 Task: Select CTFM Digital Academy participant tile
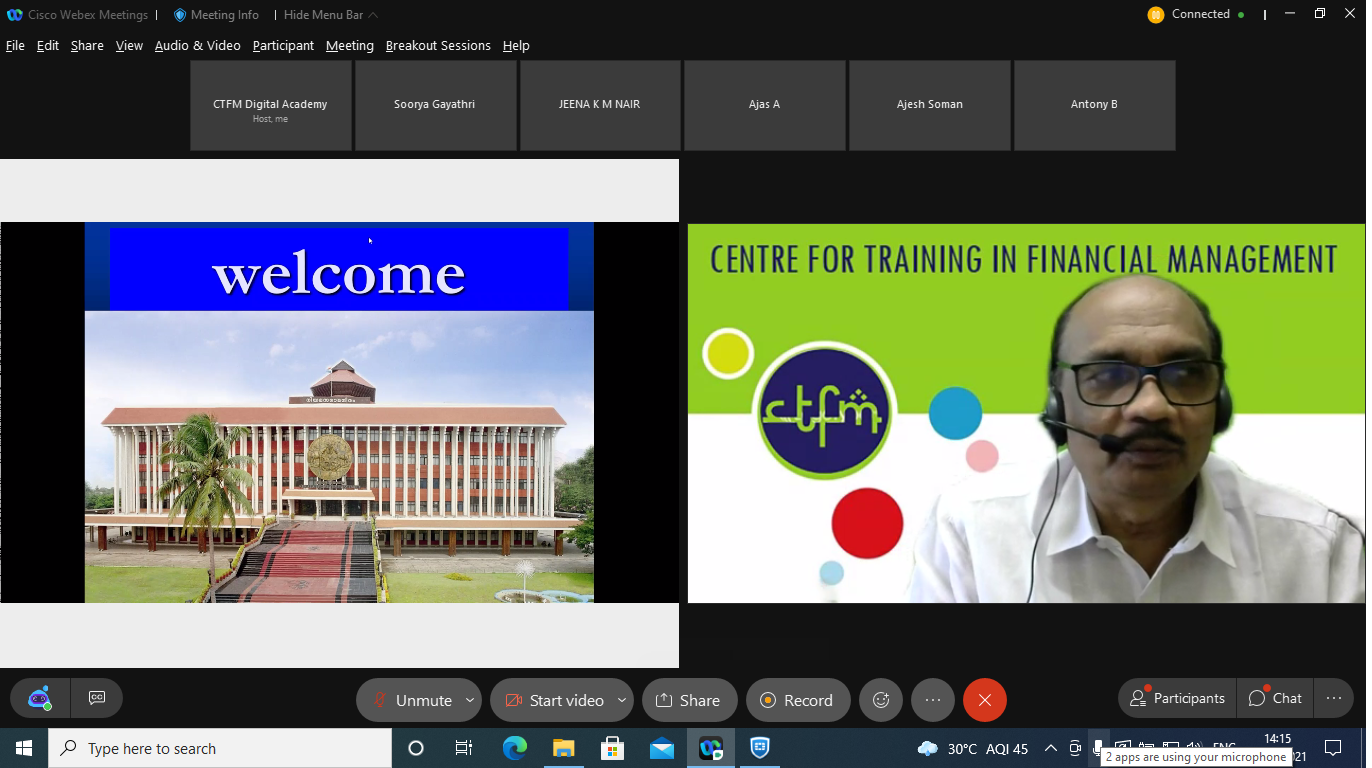pyautogui.click(x=271, y=105)
